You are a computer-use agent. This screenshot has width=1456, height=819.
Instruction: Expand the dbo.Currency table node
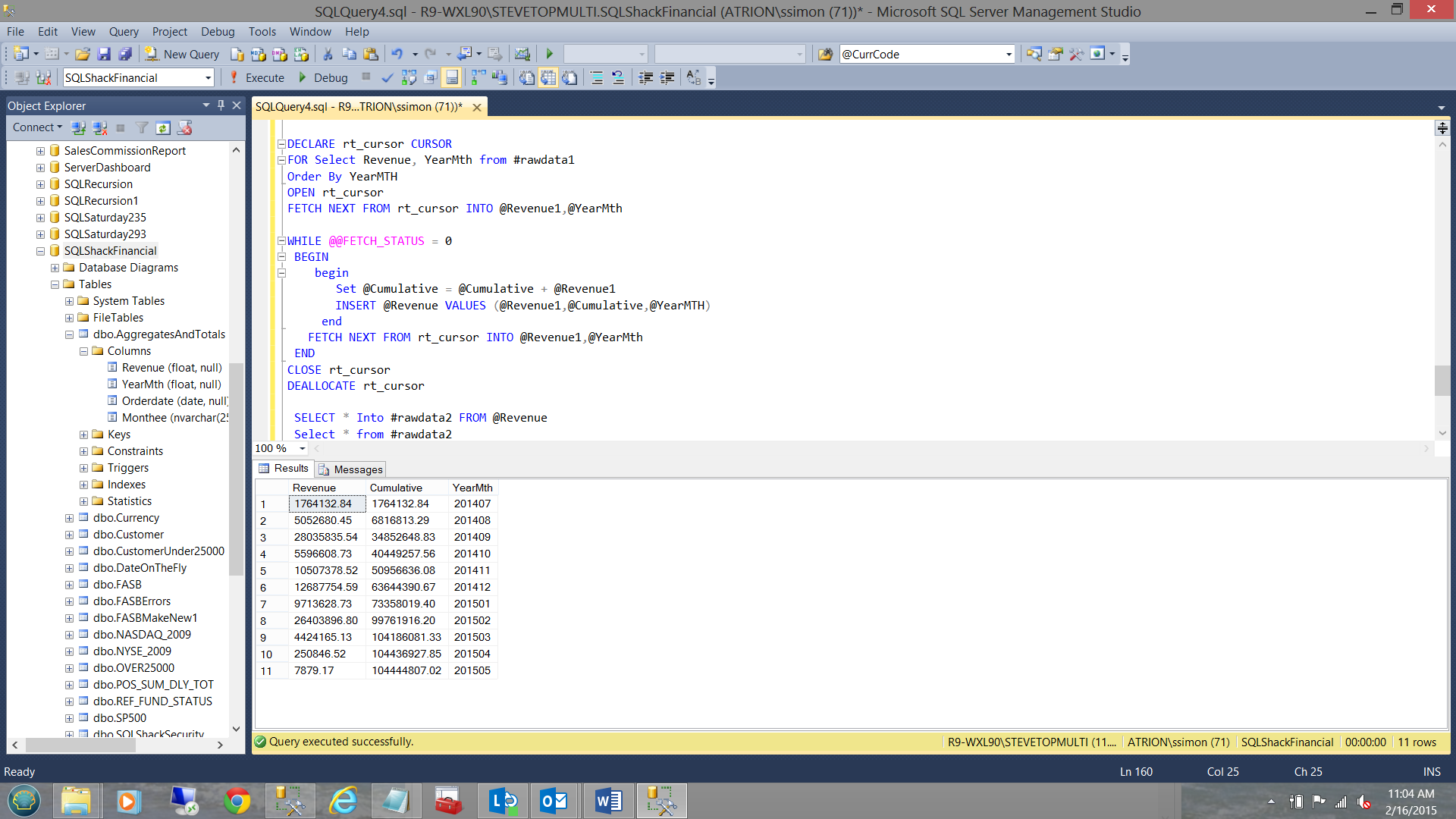pyautogui.click(x=69, y=518)
